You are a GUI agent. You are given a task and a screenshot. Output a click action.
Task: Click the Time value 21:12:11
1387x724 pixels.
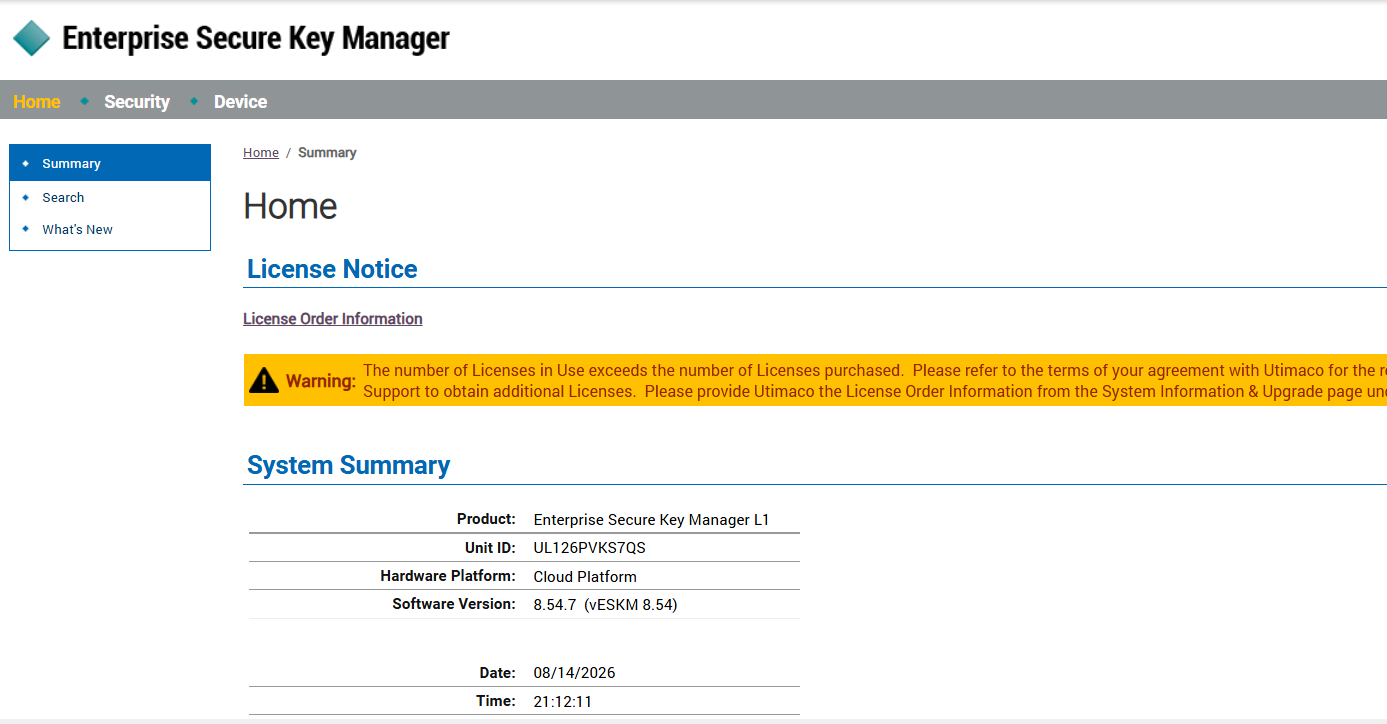(563, 701)
